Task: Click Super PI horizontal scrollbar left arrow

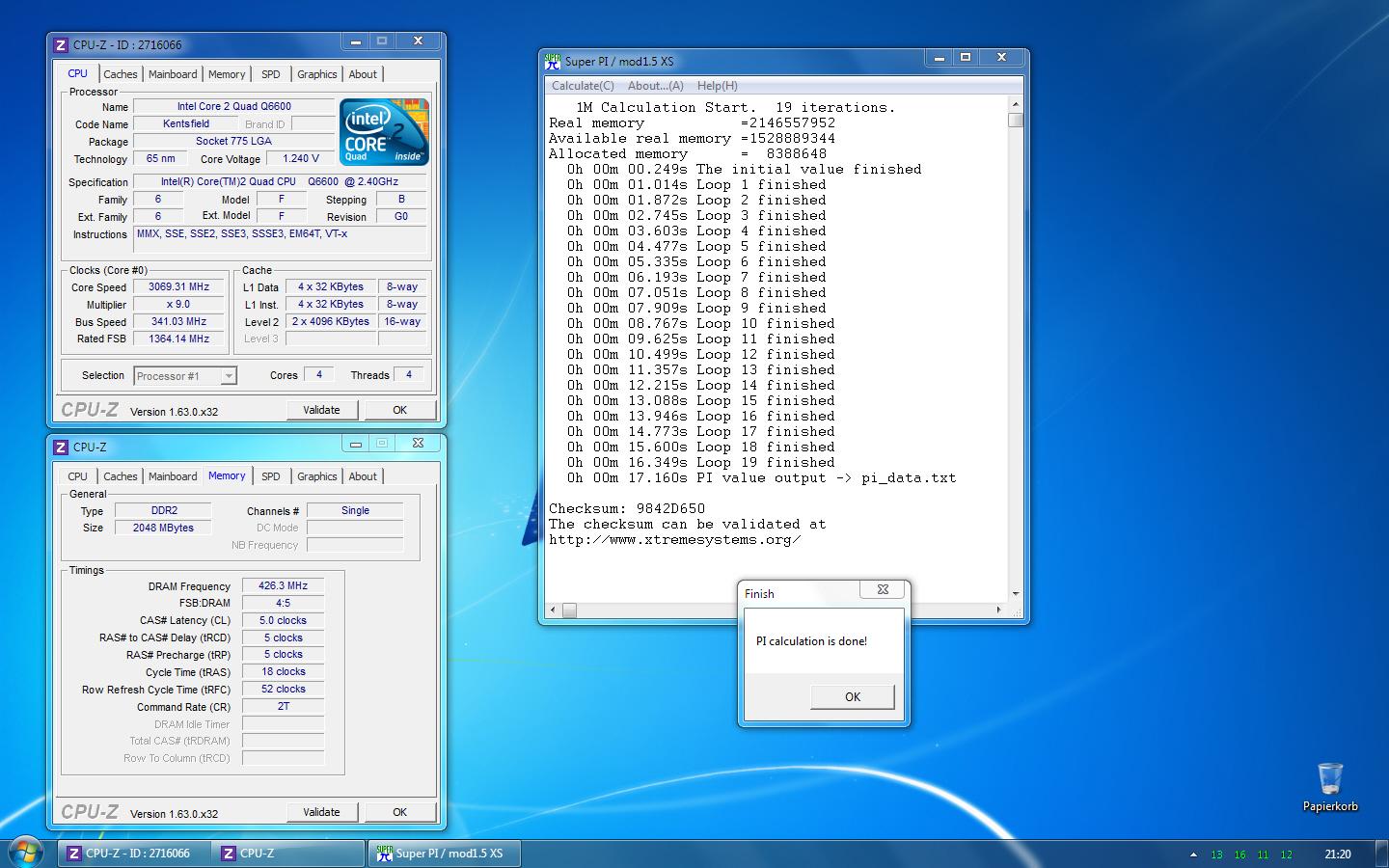Action: 553,610
